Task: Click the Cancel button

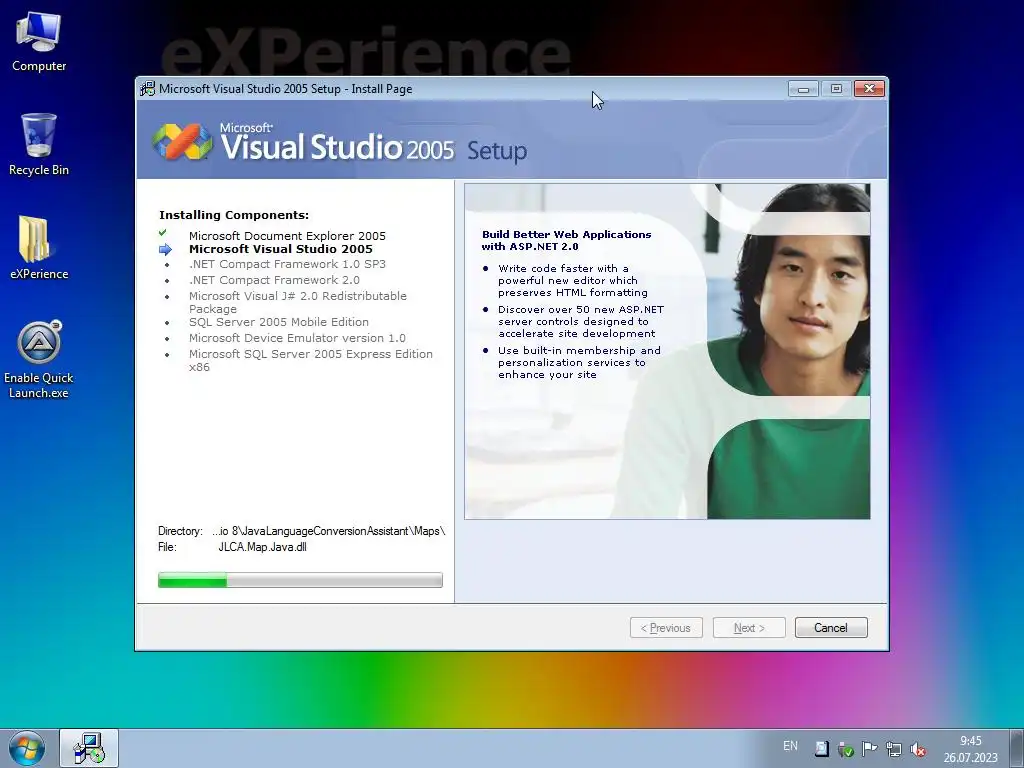Action: (x=831, y=628)
